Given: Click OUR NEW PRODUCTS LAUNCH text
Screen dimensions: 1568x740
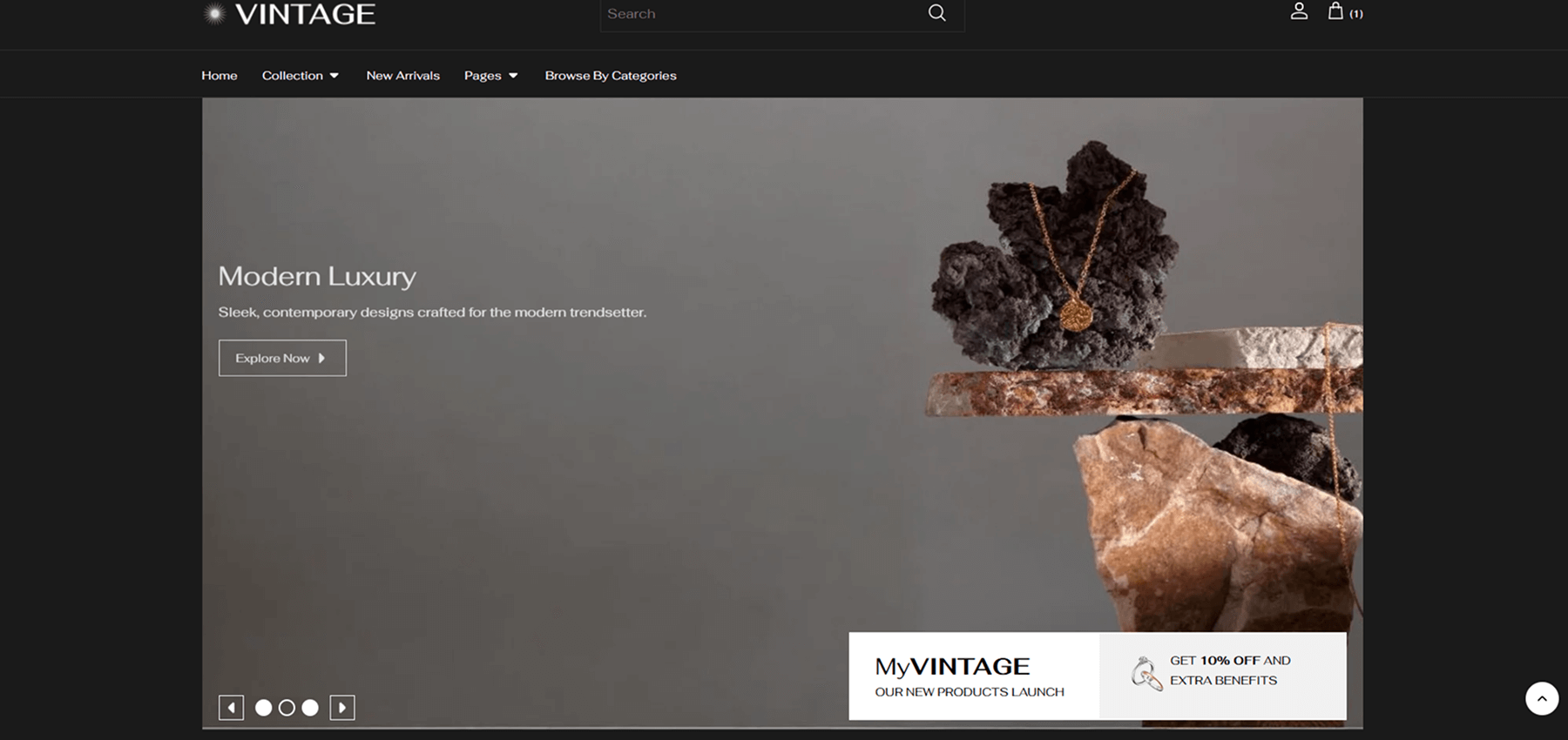Looking at the screenshot, I should (x=970, y=692).
